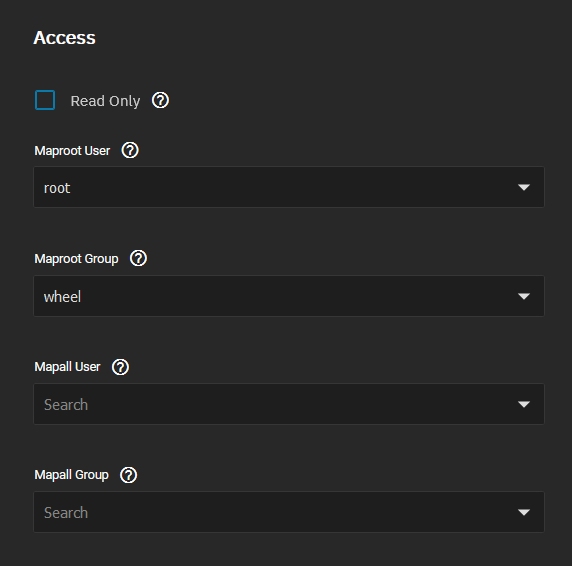
Task: Click the Mapall Group label
Action: tap(72, 475)
